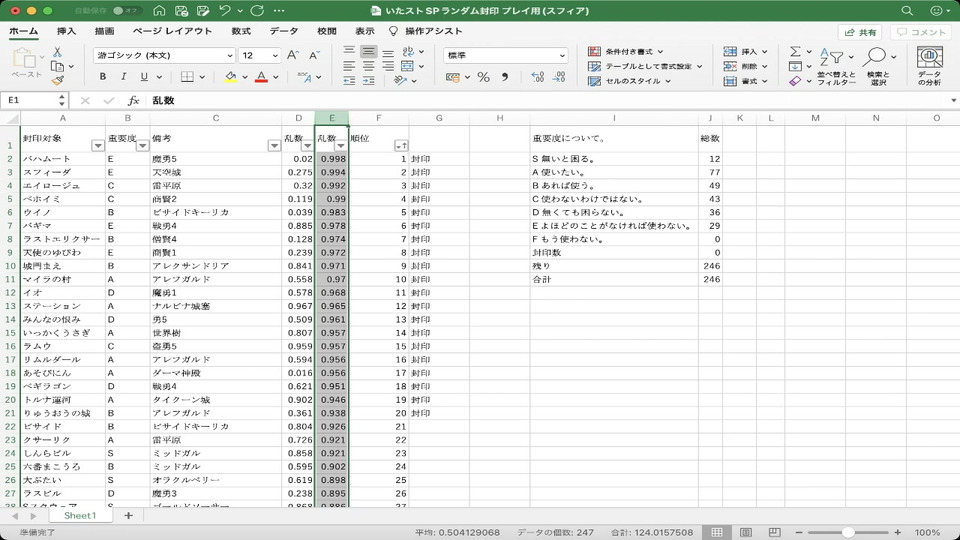This screenshot has width=960, height=540.
Task: Click the zoom in plus button
Action: 898,532
